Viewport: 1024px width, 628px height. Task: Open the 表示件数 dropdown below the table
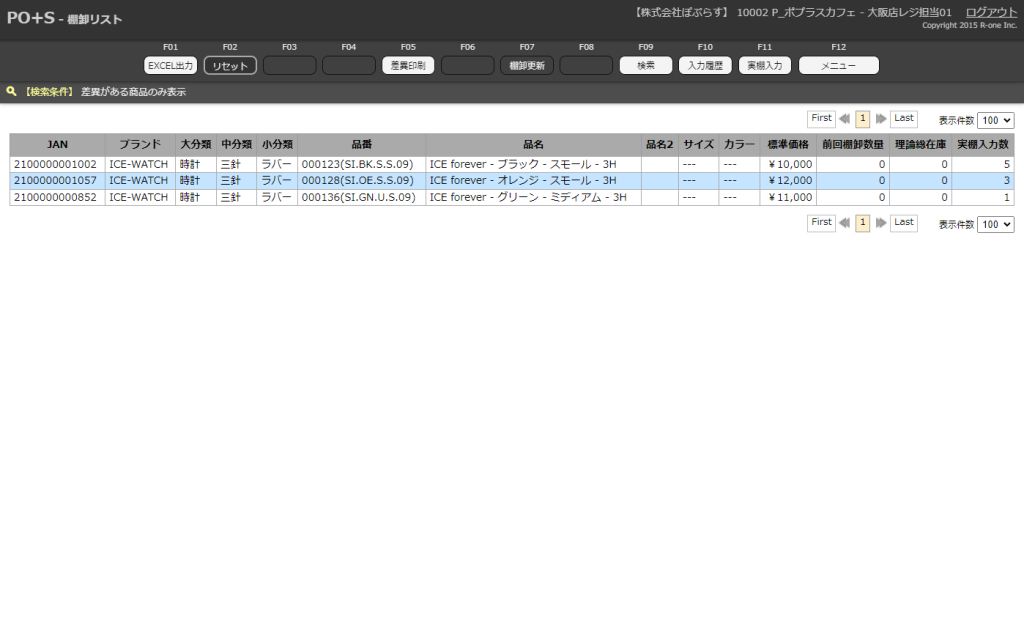[x=995, y=225]
